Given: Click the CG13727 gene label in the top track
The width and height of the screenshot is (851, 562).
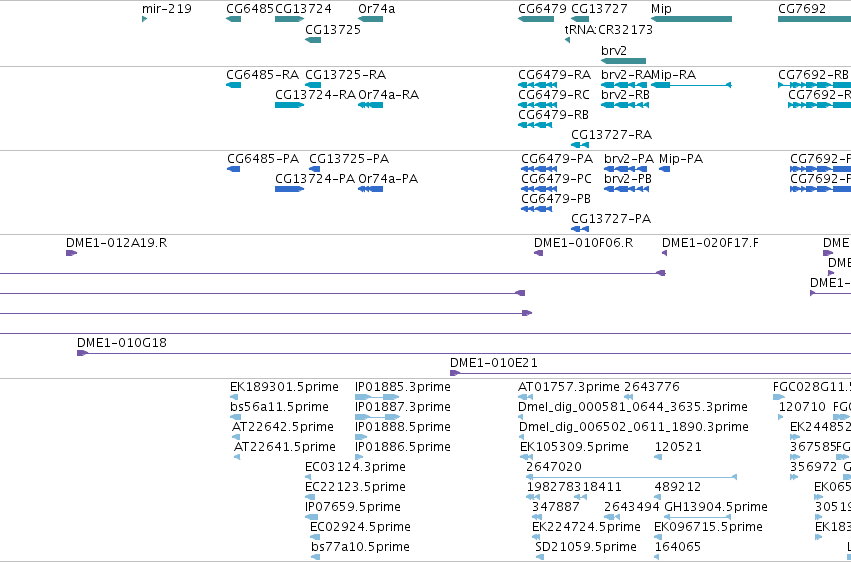Looking at the screenshot, I should pos(599,9).
